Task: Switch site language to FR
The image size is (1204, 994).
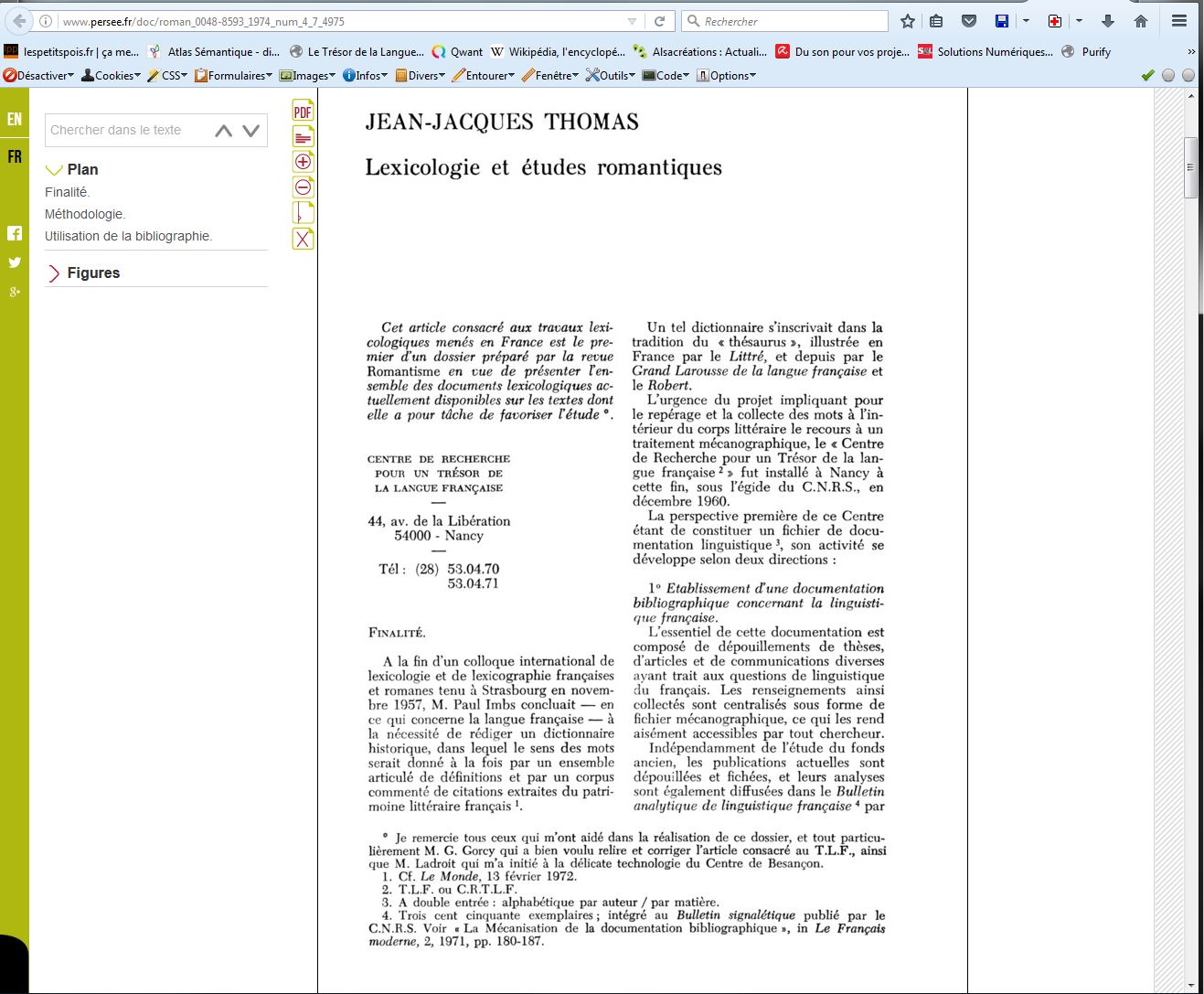Action: pyautogui.click(x=15, y=157)
